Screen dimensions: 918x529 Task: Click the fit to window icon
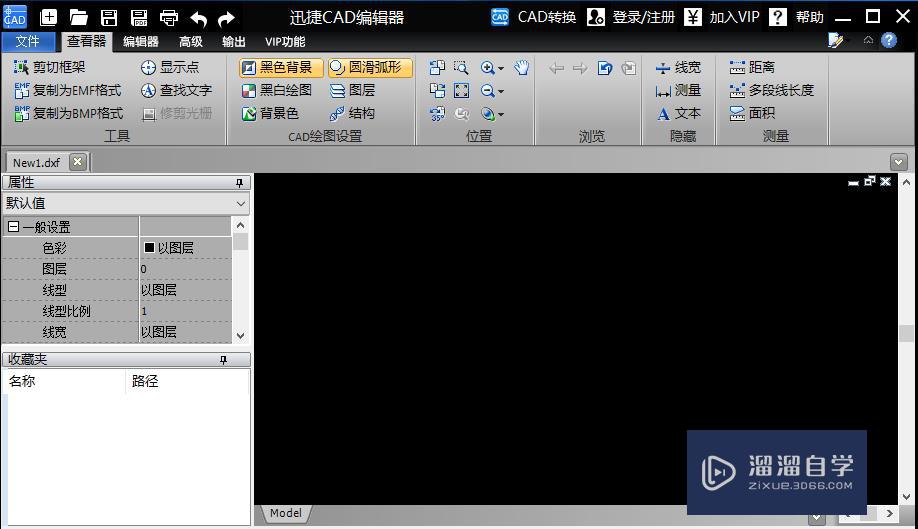(461, 91)
